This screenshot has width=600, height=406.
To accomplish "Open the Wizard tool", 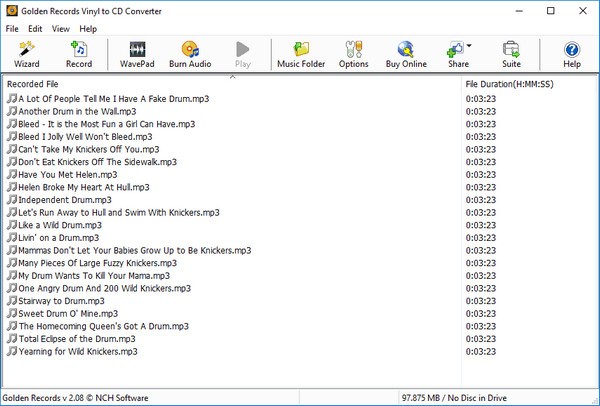I will 27,54.
